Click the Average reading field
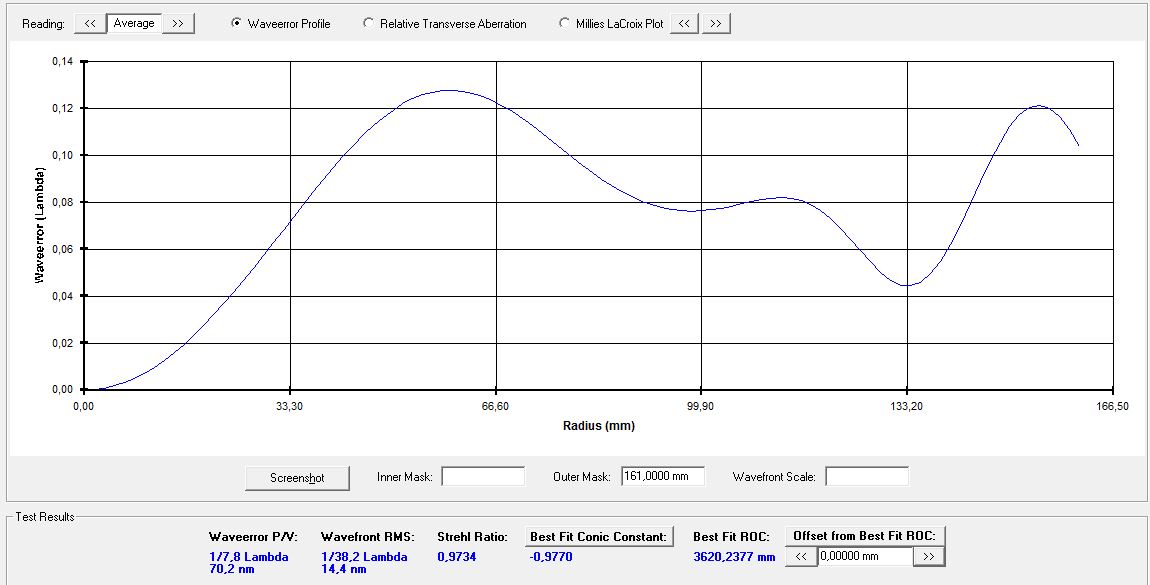The width and height of the screenshot is (1150, 585). pyautogui.click(x=134, y=23)
